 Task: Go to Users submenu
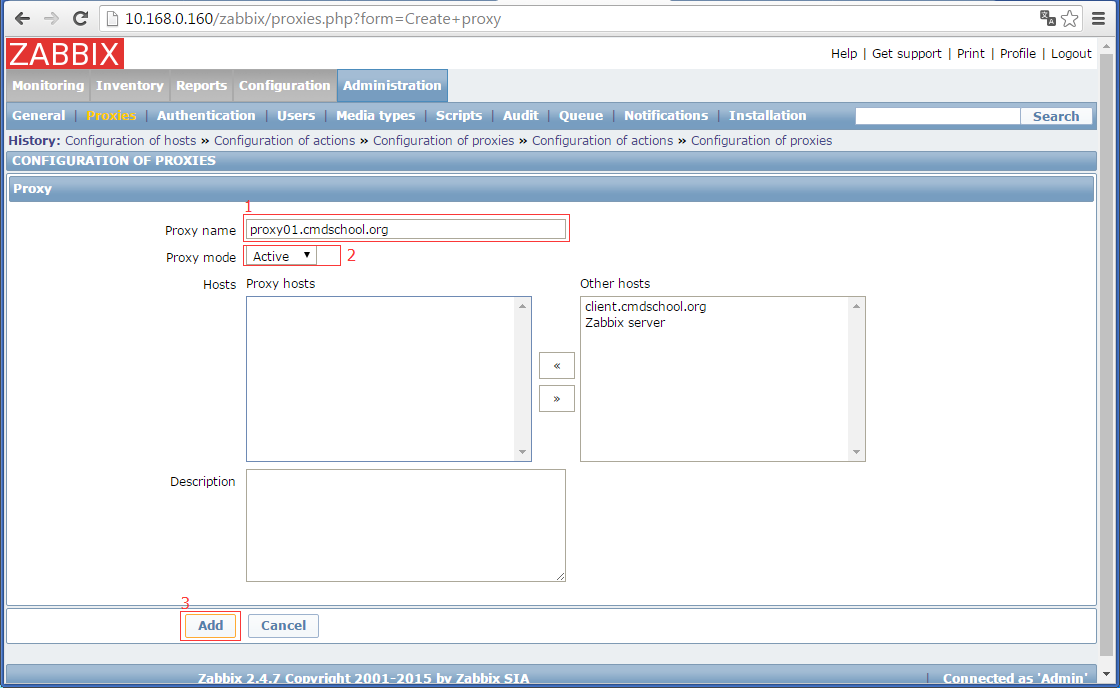tap(296, 116)
